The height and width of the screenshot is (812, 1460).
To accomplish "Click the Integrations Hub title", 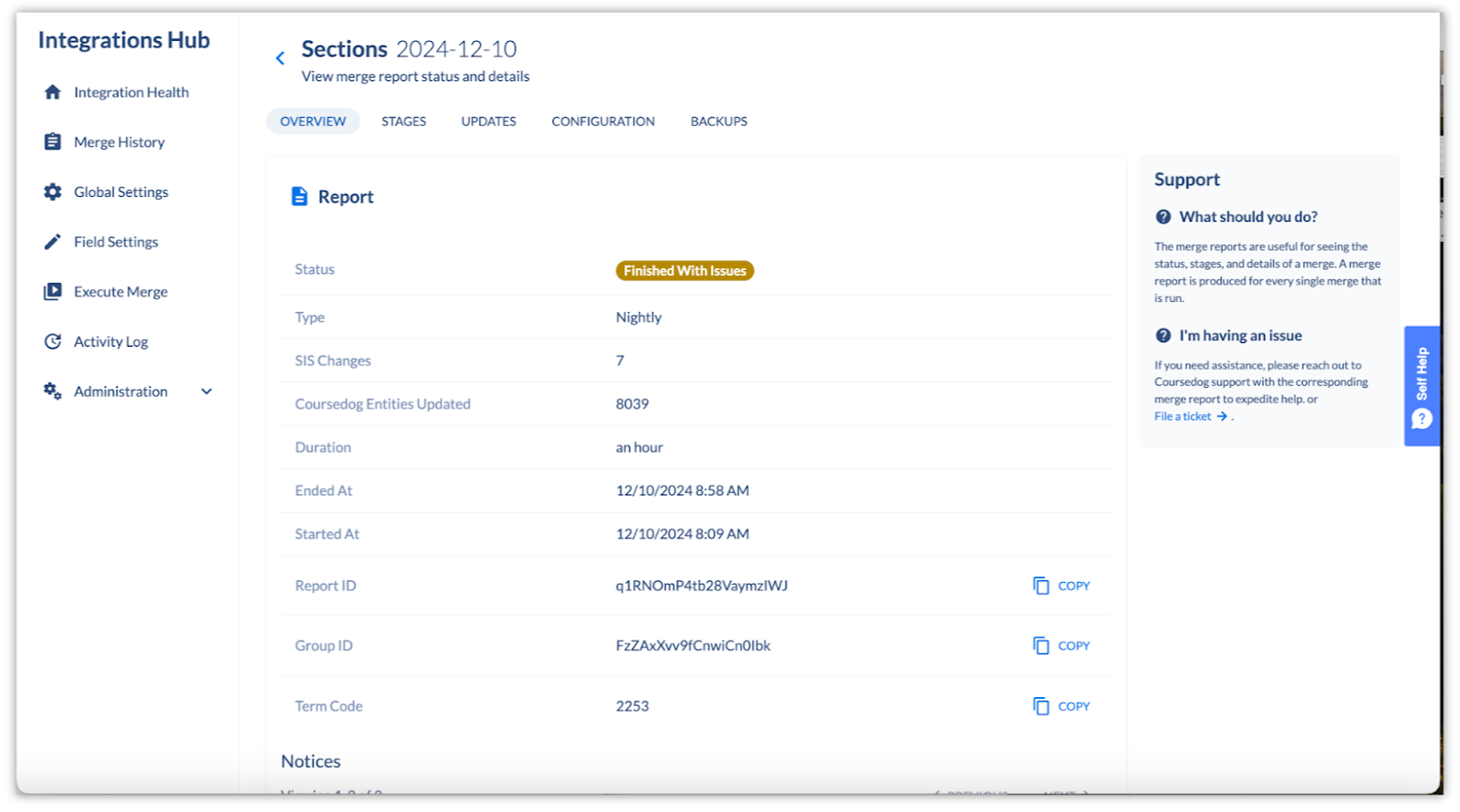I will tap(124, 40).
